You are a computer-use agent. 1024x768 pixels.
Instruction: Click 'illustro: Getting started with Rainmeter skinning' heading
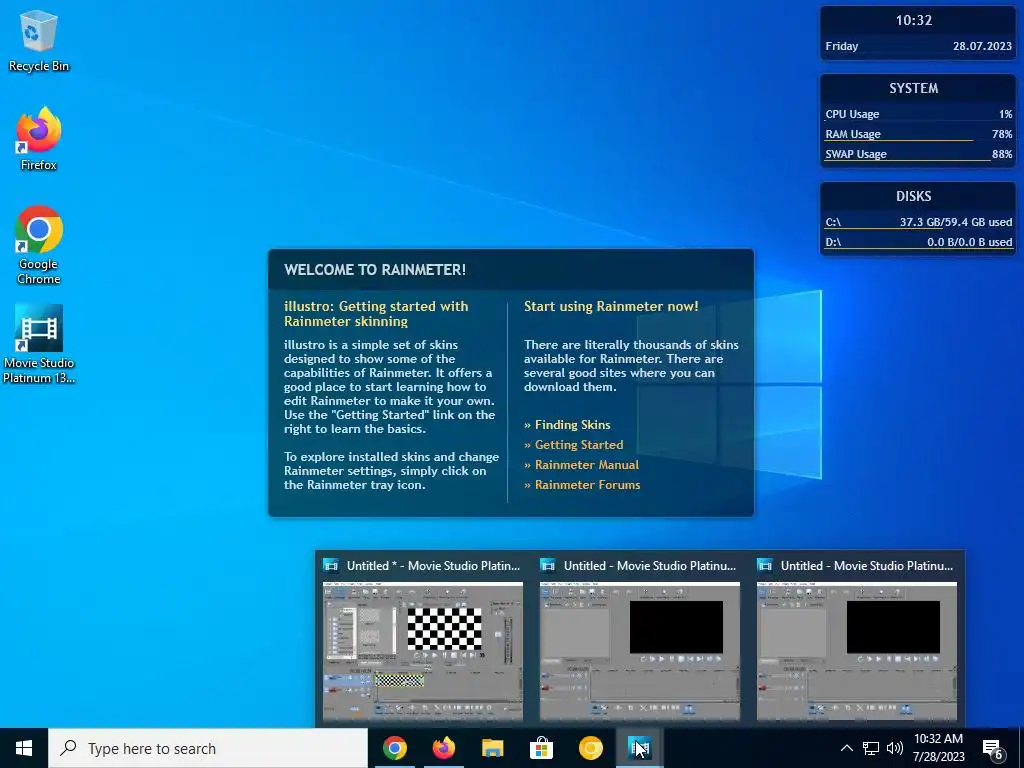click(x=376, y=313)
